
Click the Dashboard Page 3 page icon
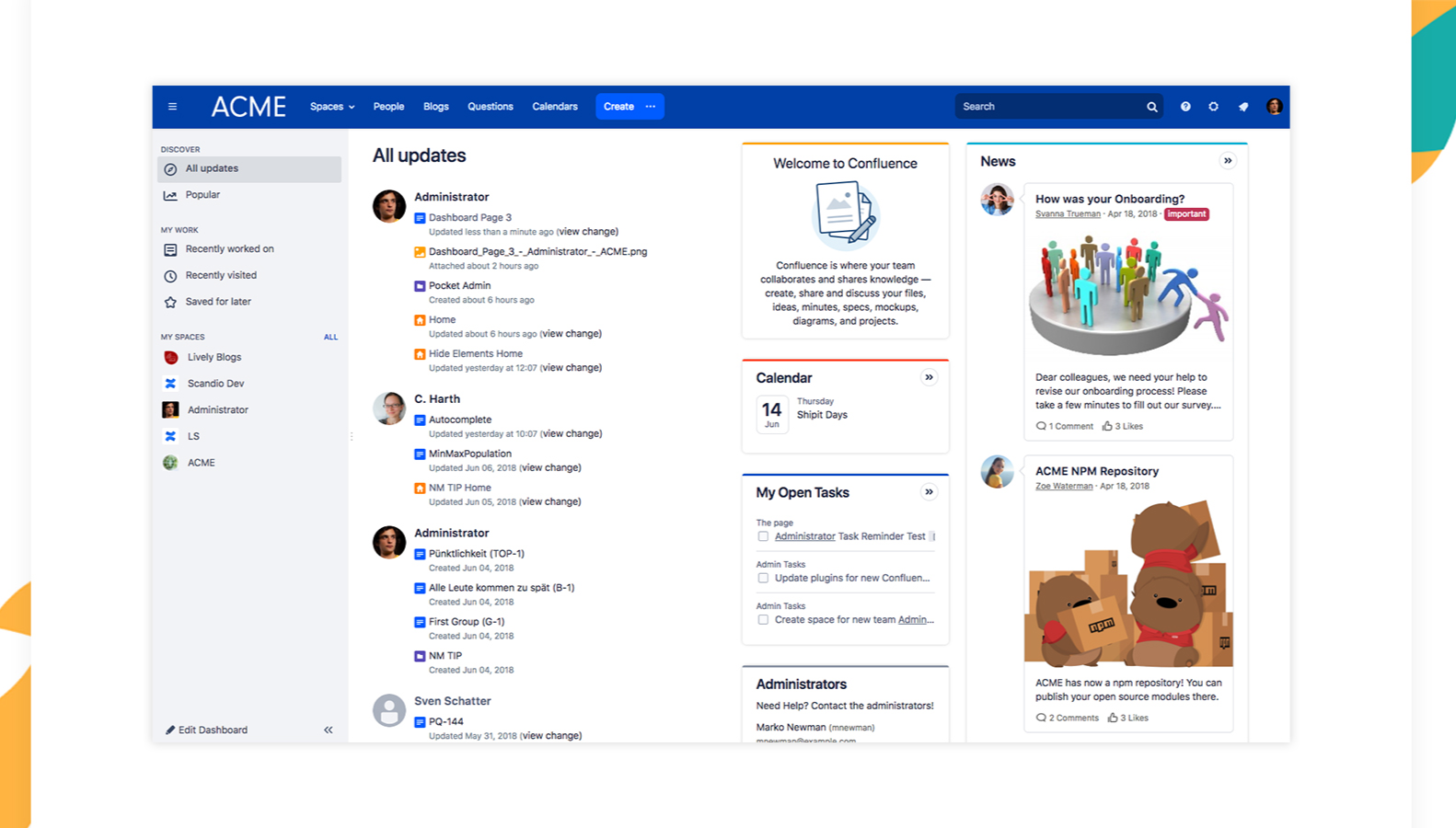(420, 218)
